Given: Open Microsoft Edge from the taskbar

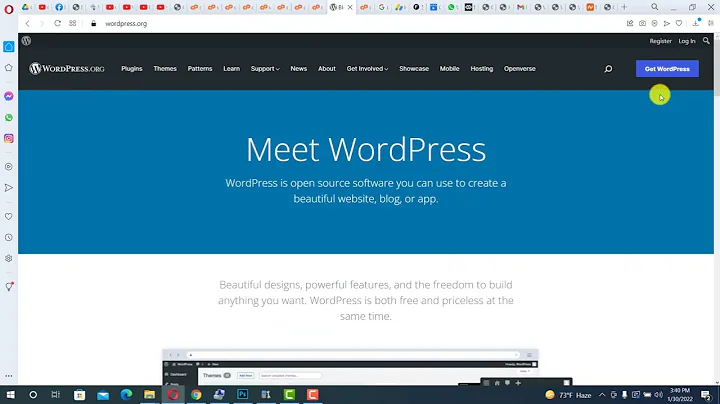Looking at the screenshot, I should click(126, 395).
